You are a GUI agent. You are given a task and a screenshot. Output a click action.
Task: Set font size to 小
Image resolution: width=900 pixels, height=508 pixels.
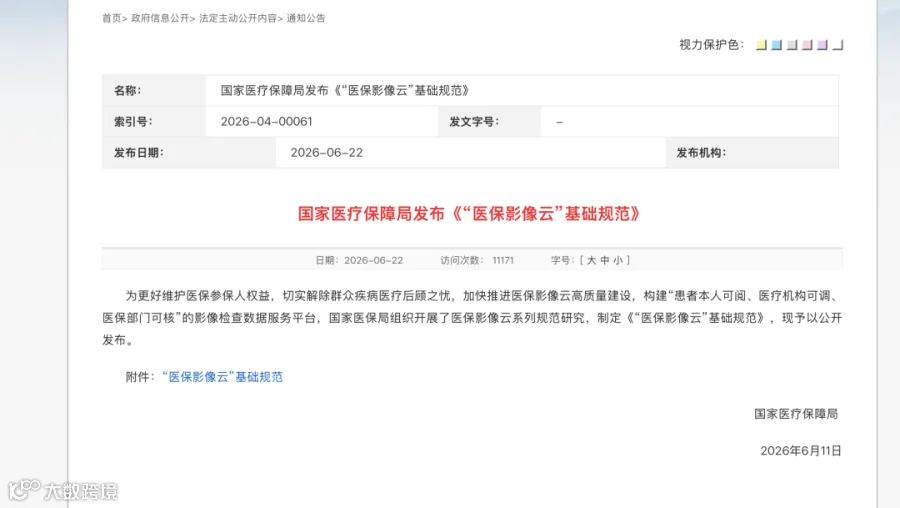click(618, 260)
